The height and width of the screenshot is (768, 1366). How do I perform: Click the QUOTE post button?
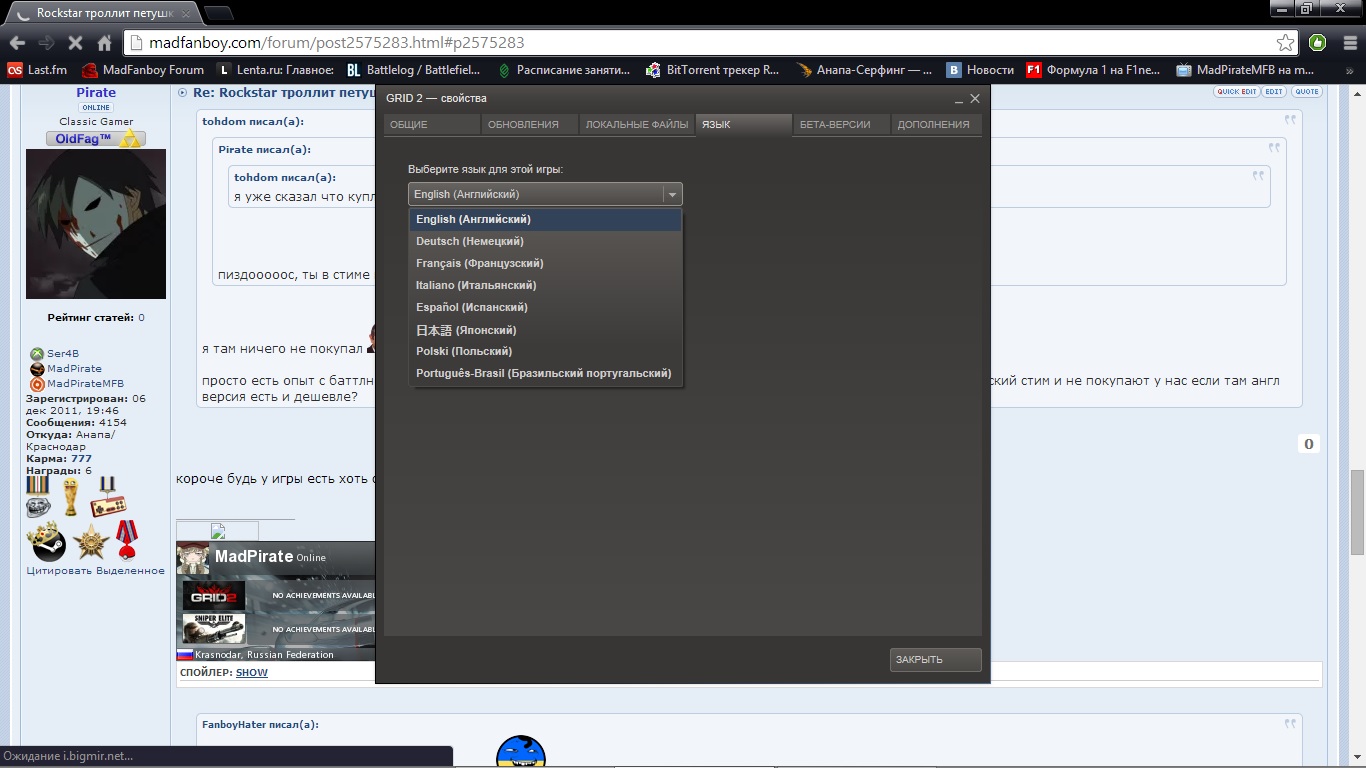pos(1306,92)
